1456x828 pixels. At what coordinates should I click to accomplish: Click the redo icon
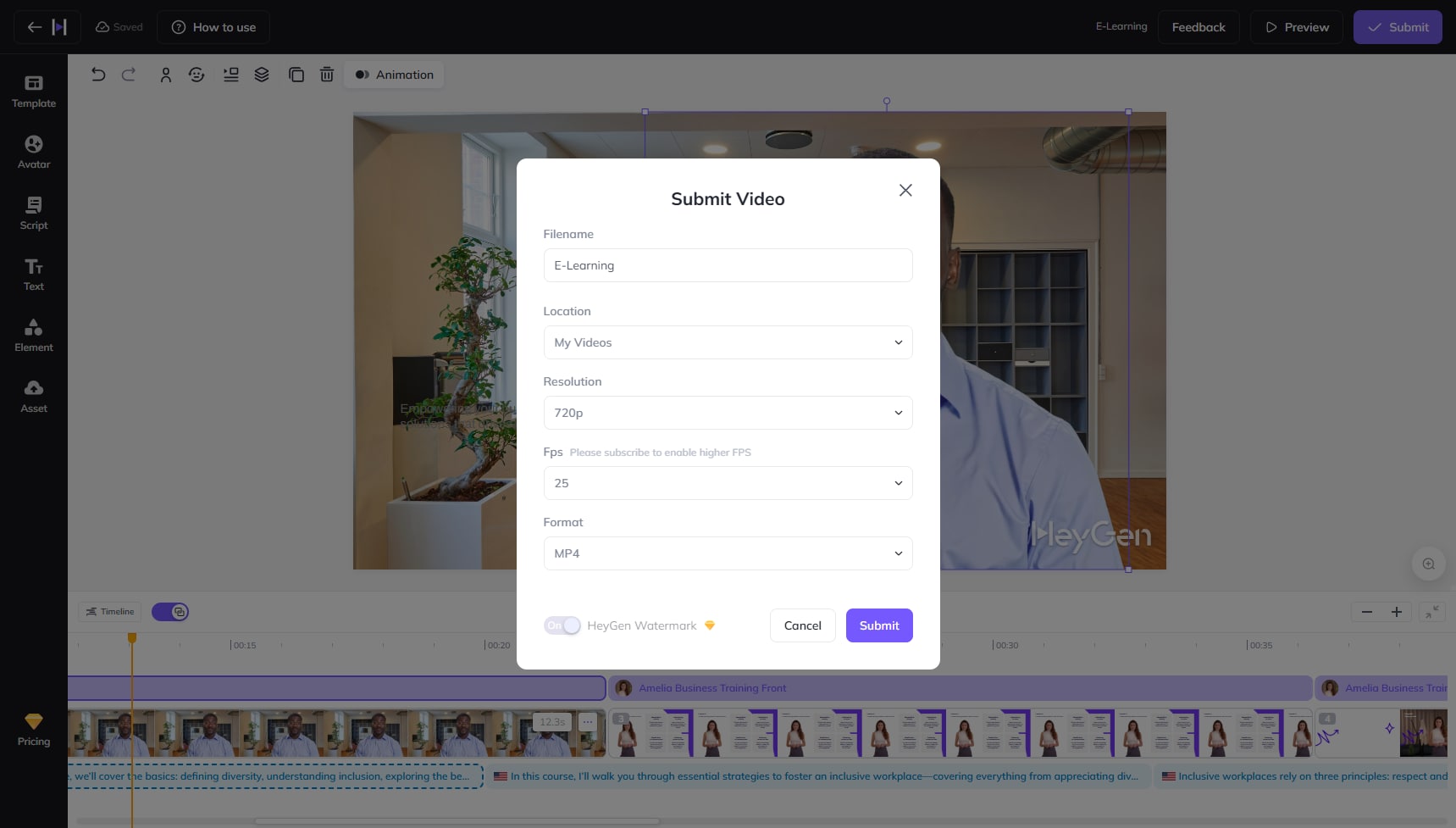[129, 75]
